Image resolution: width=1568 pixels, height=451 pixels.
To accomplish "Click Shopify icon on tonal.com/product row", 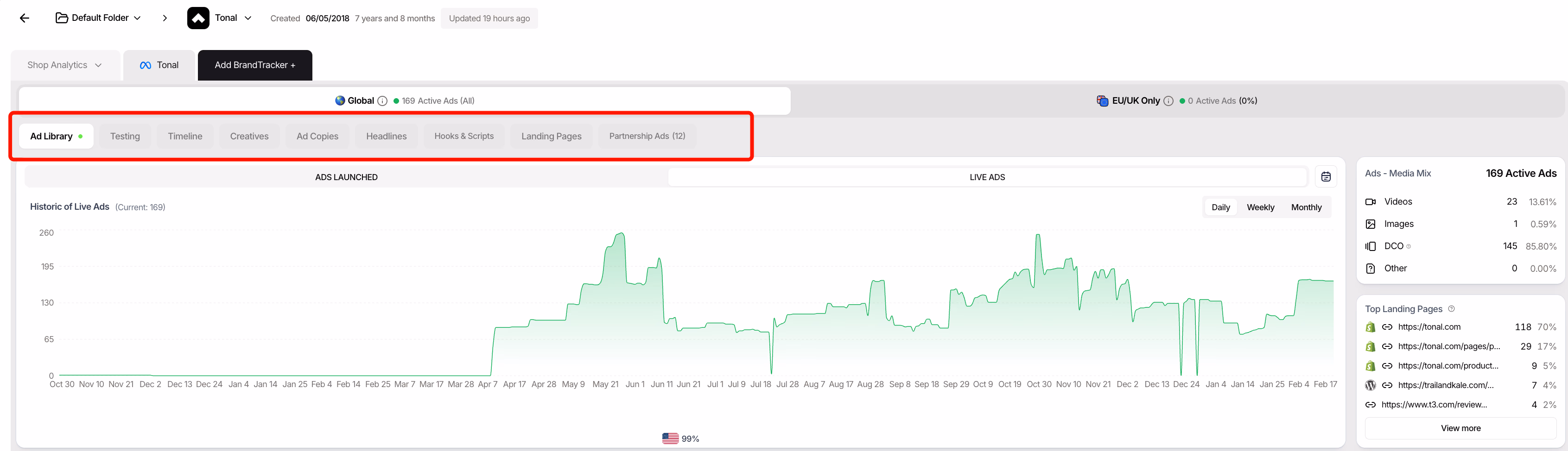I will (1370, 366).
